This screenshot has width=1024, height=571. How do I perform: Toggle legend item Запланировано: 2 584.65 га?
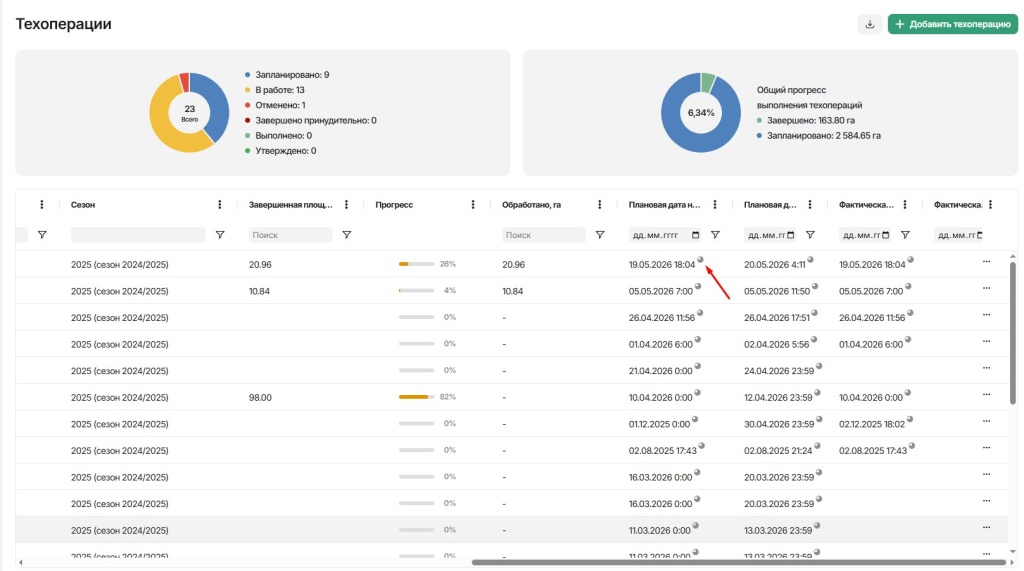point(818,135)
